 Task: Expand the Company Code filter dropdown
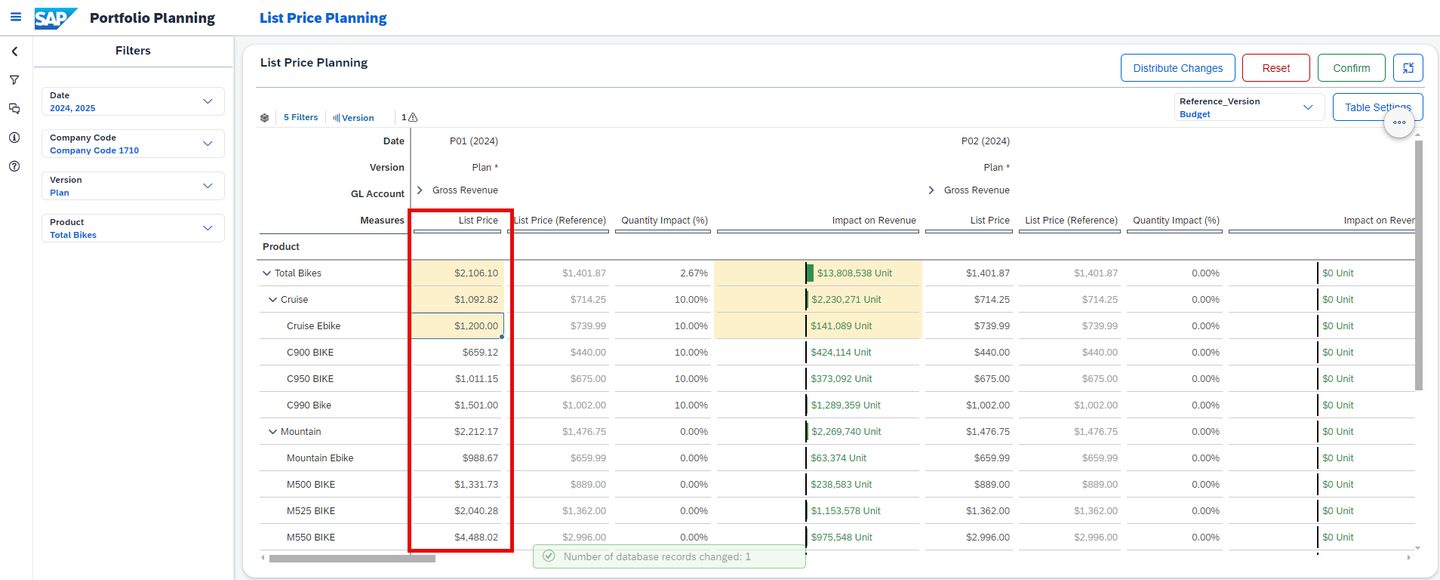208,143
